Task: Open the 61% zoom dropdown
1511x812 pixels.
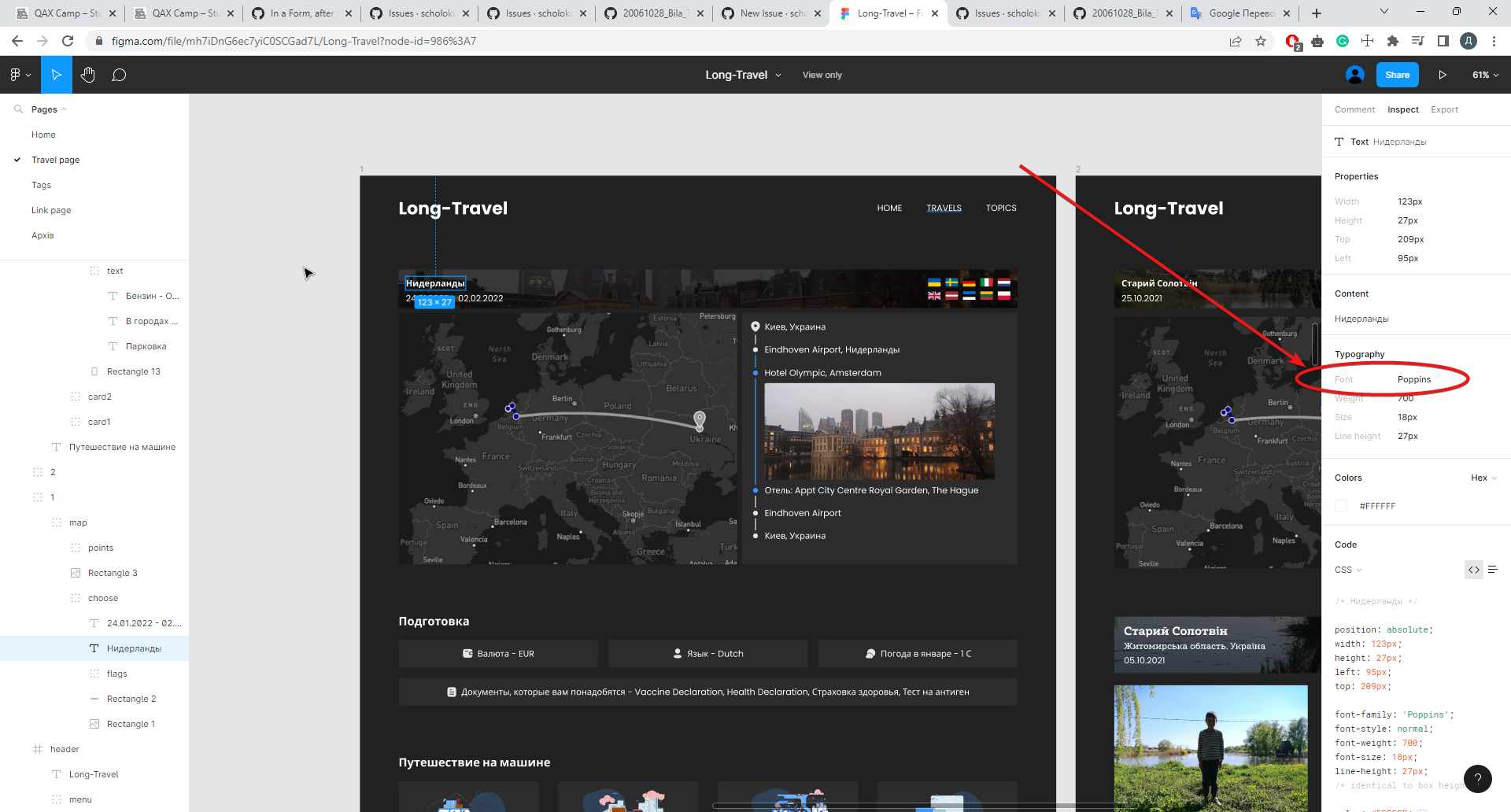Action: click(x=1485, y=75)
